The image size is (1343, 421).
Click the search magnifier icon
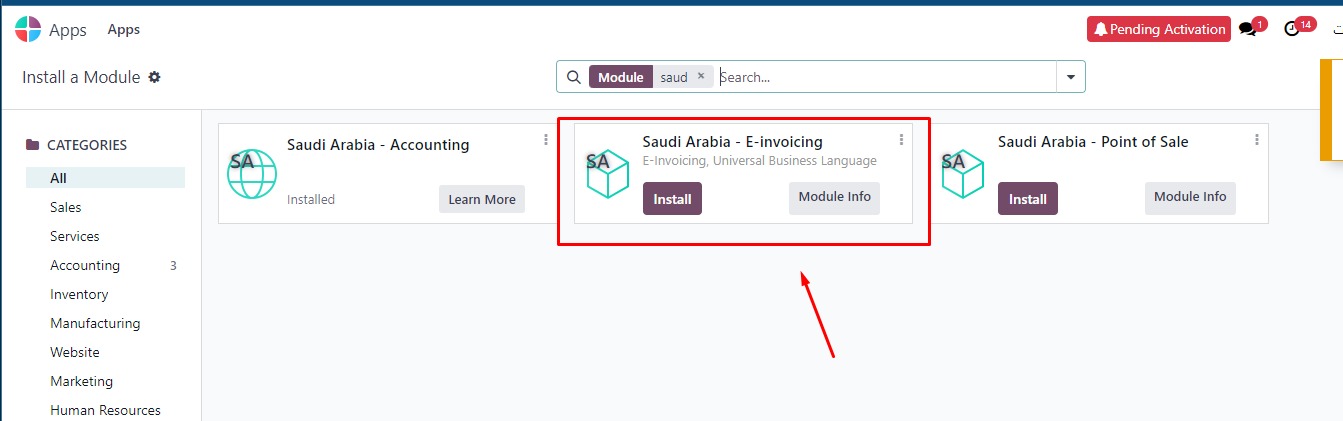573,77
